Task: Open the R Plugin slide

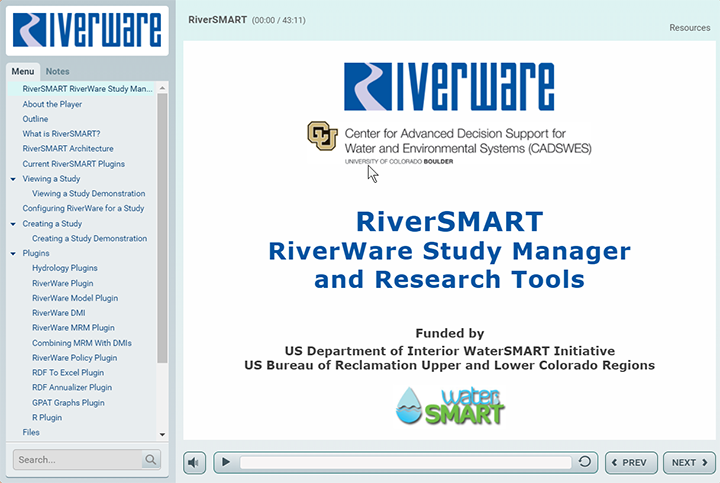Action: coord(47,417)
